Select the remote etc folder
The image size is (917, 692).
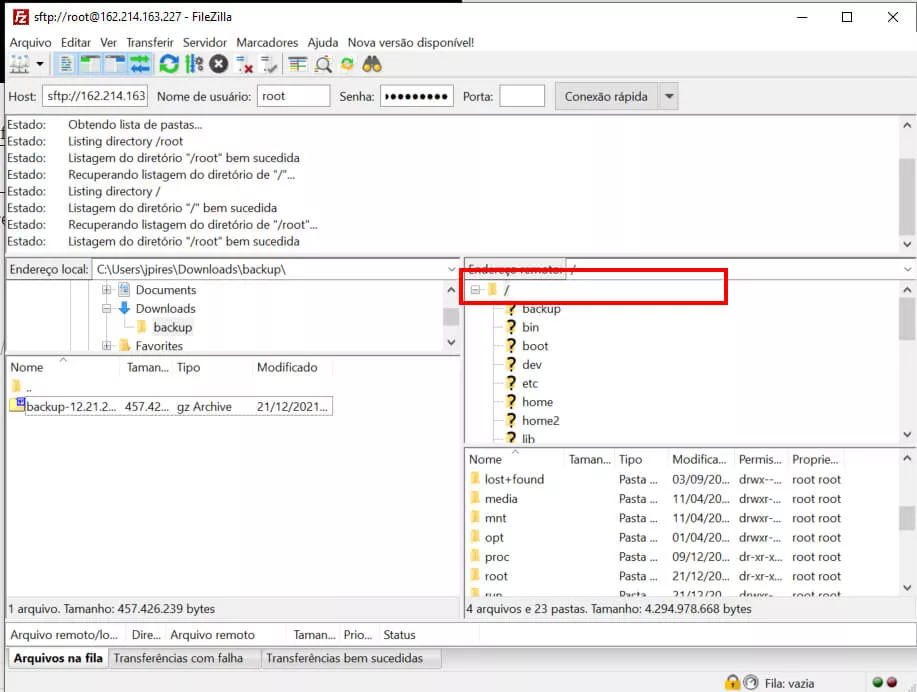point(530,383)
